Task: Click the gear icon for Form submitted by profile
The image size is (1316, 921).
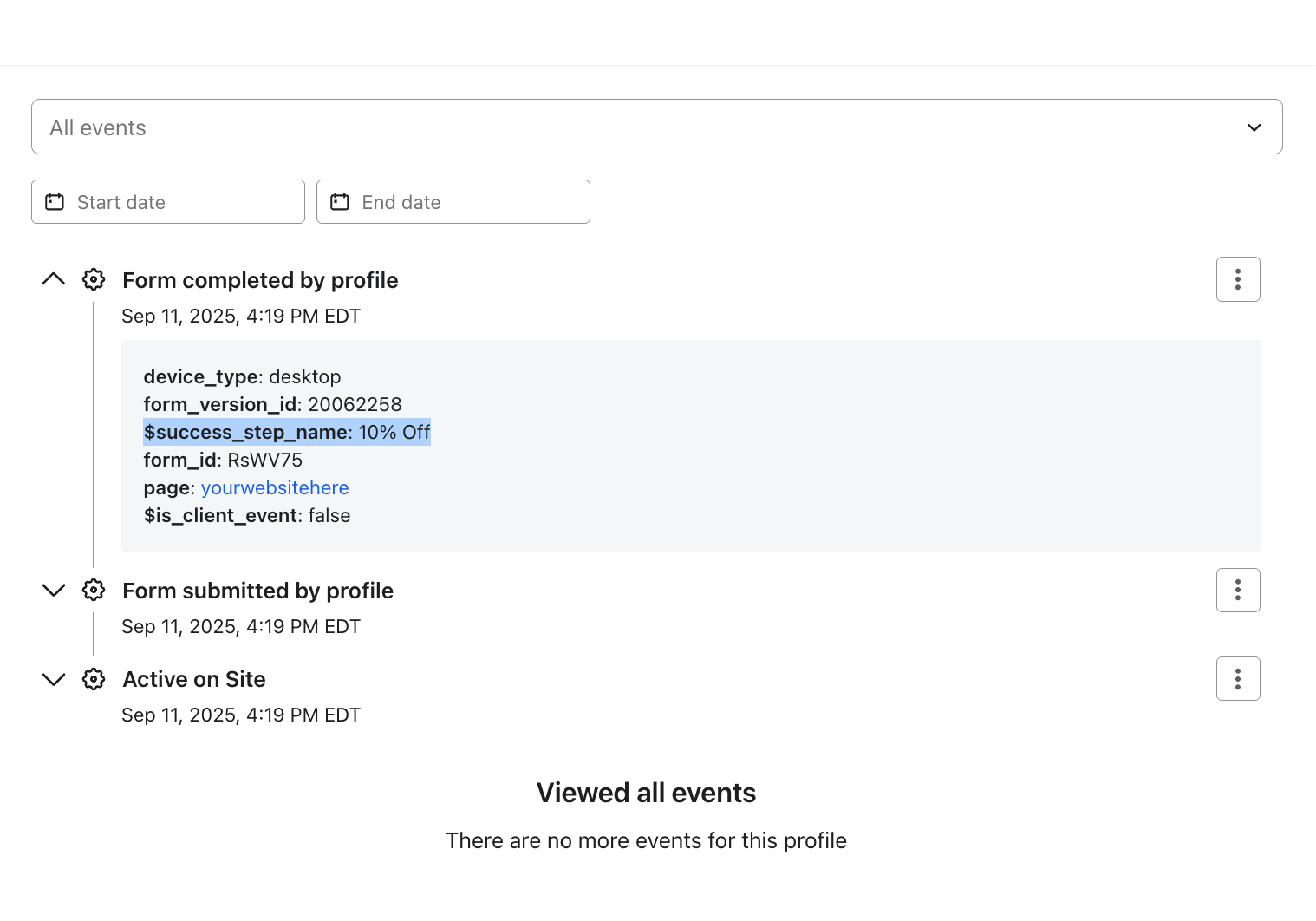Action: (93, 590)
